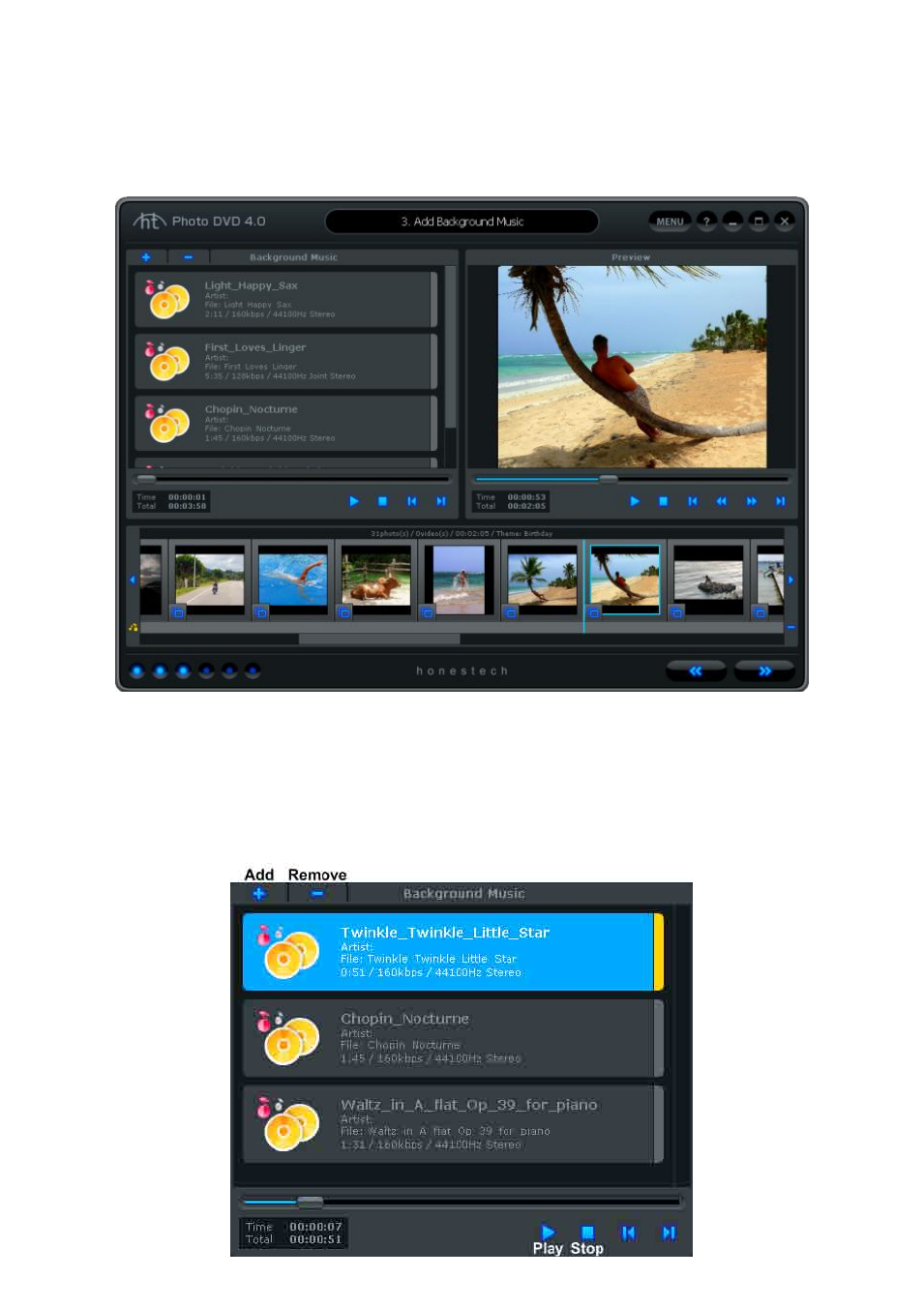Play the slideshow in the Preview panel
The width and height of the screenshot is (924, 1308).
click(x=635, y=501)
